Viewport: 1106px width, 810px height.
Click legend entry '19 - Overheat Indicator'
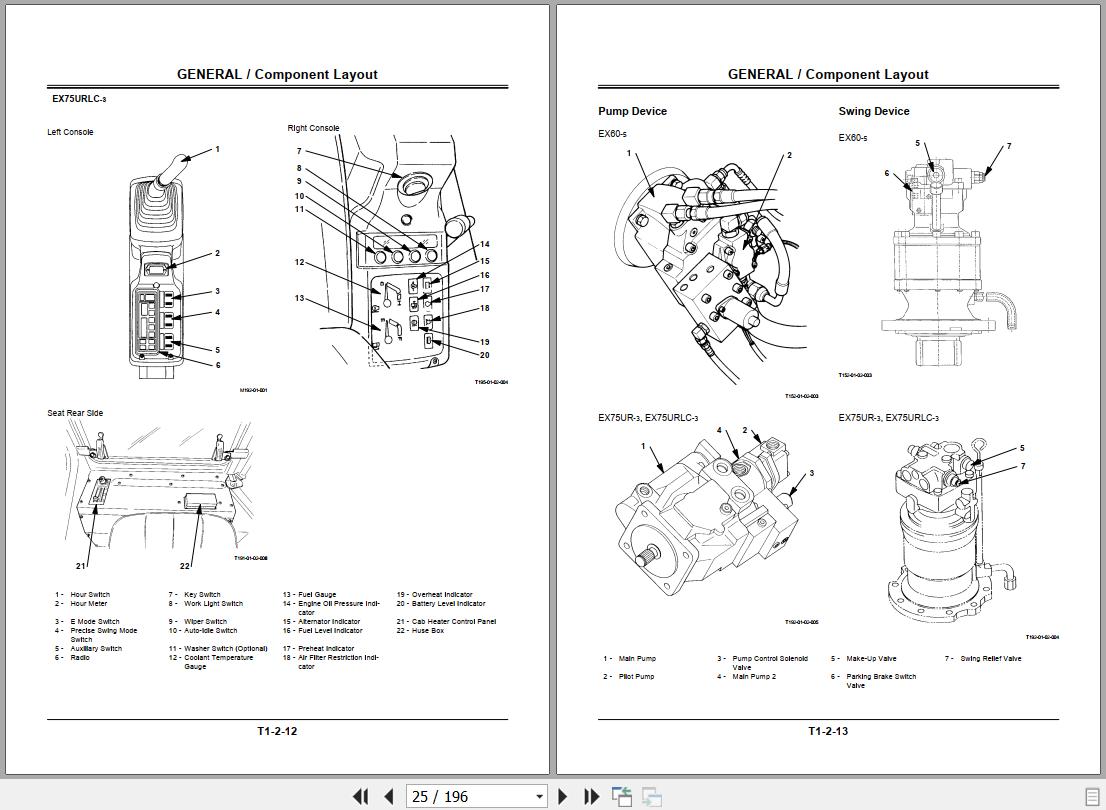tap(434, 595)
